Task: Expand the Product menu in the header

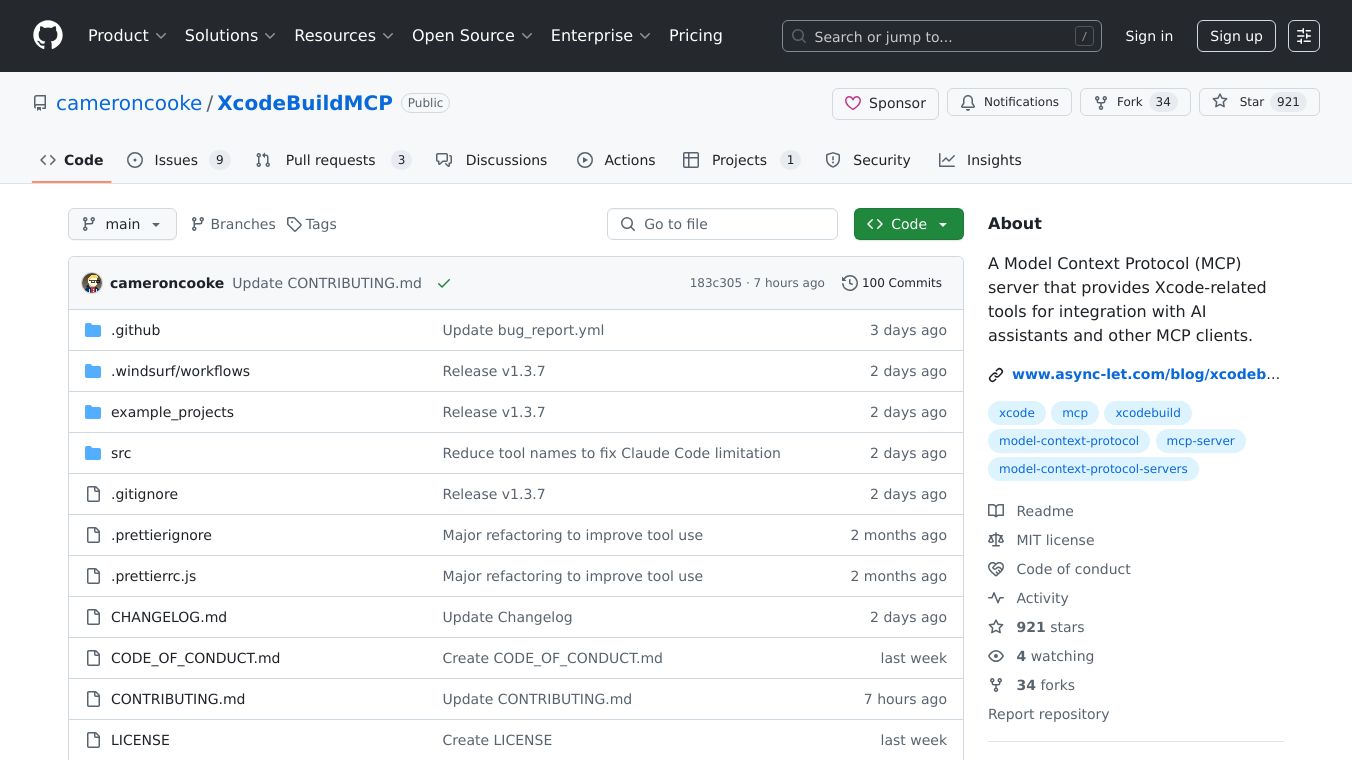Action: pos(127,36)
